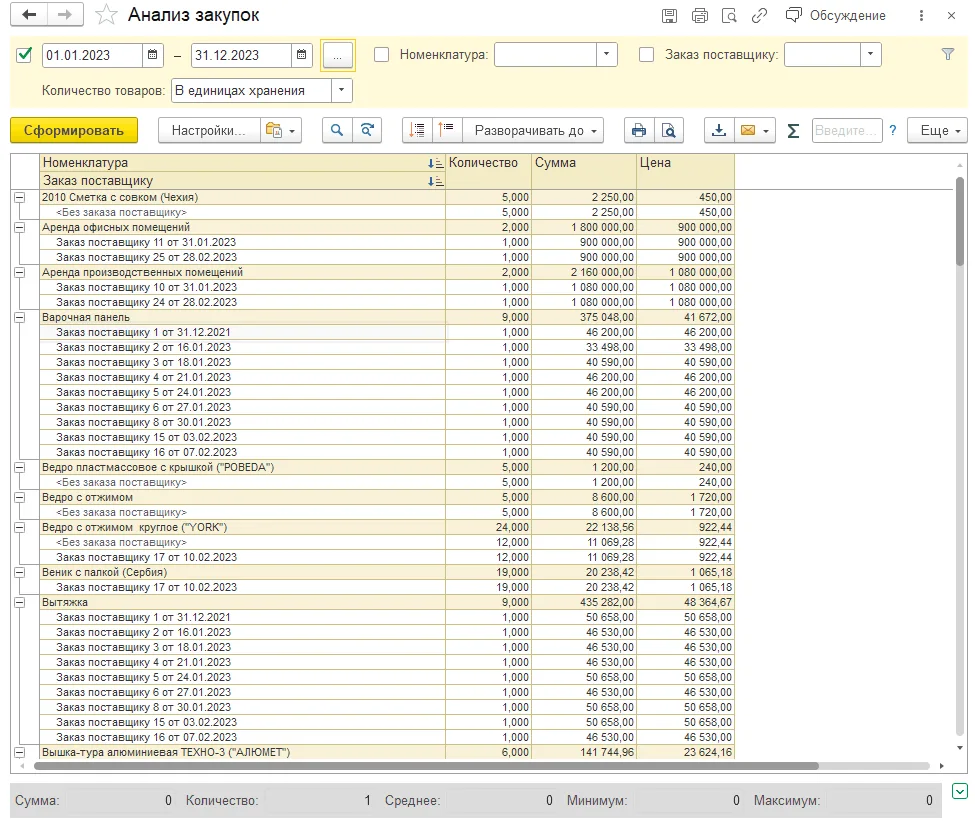
Task: Open the Еще menu
Action: tap(938, 131)
